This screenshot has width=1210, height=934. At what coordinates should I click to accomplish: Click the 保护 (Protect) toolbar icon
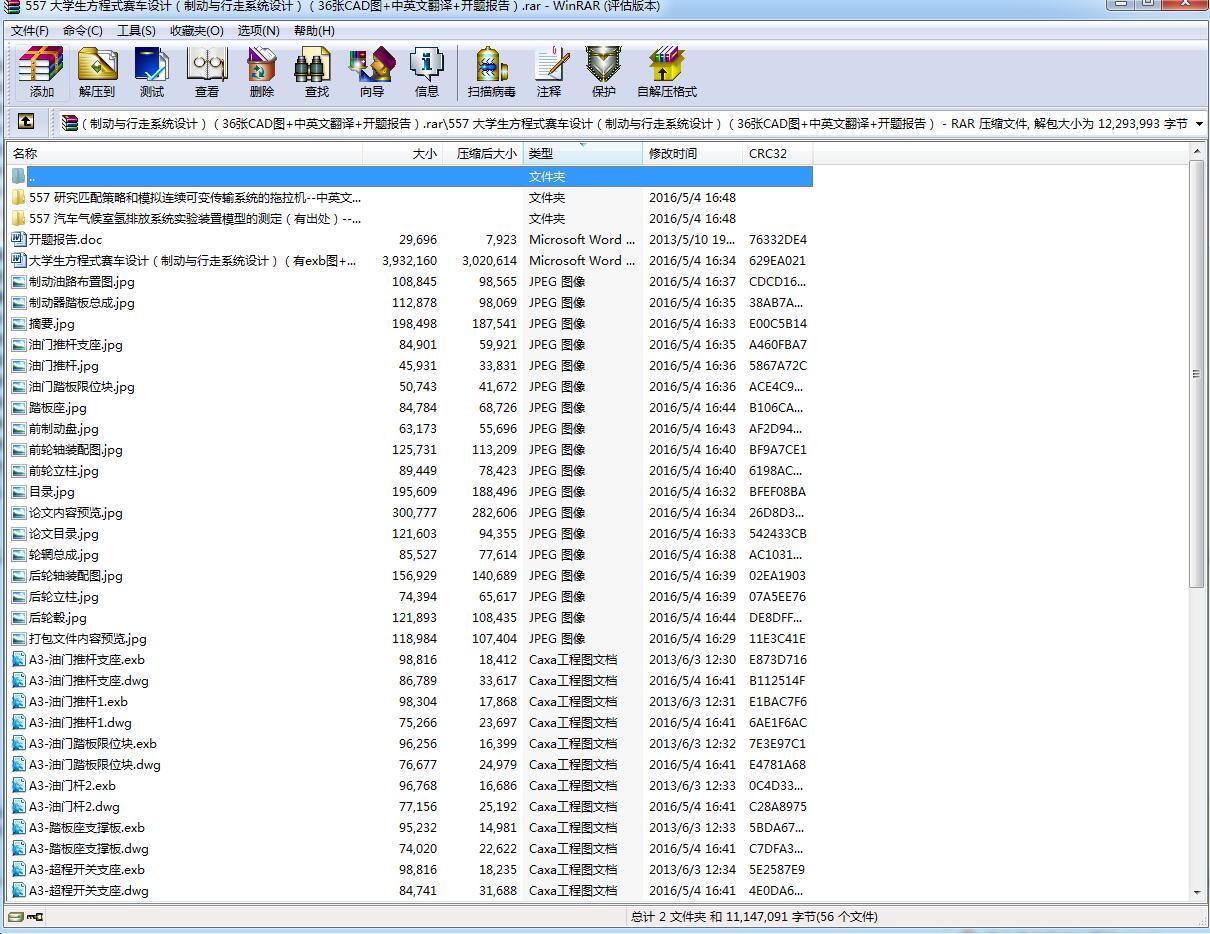coord(604,65)
